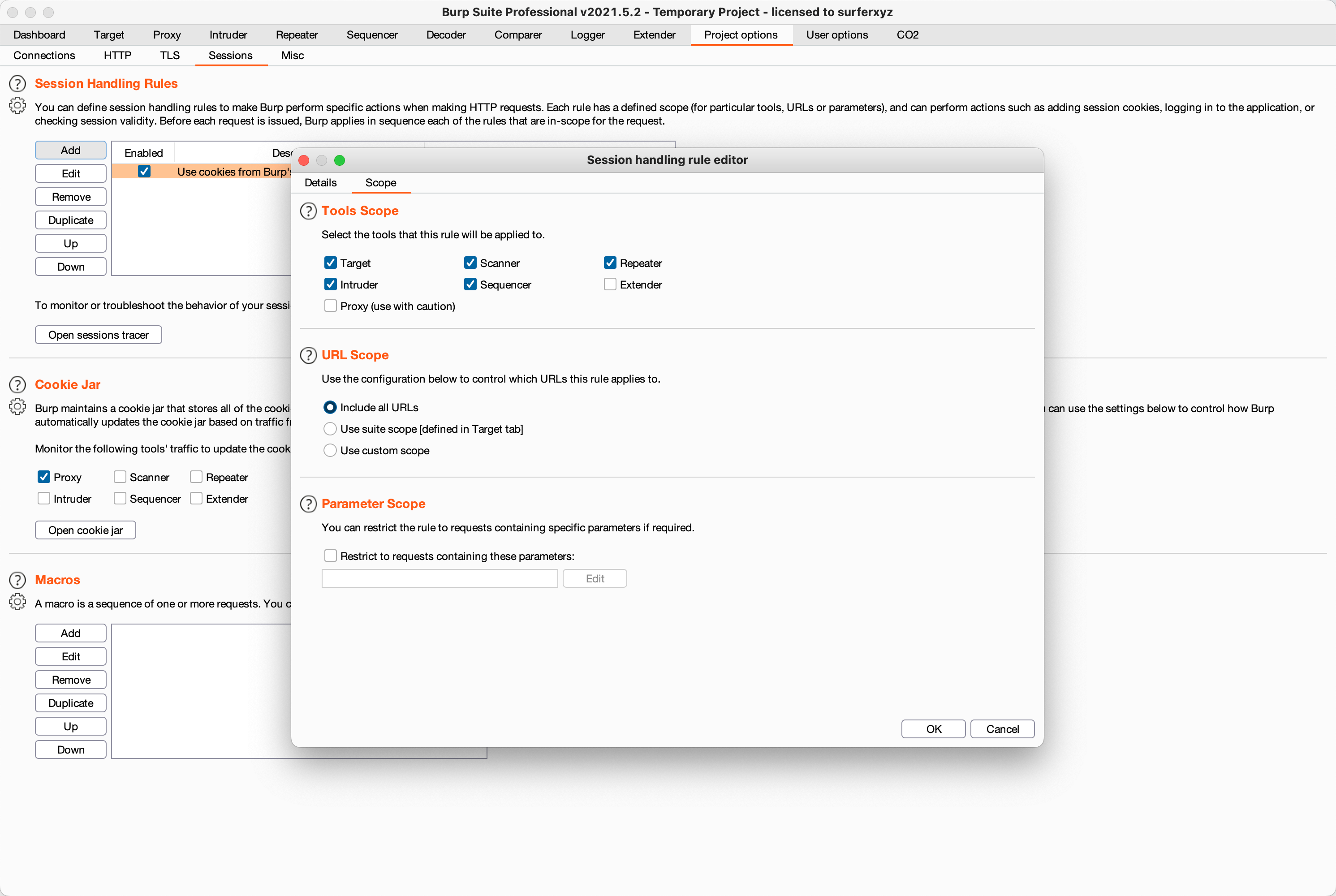Screen dimensions: 1336x896
Task: Select Use custom scope radio option
Action: (330, 451)
